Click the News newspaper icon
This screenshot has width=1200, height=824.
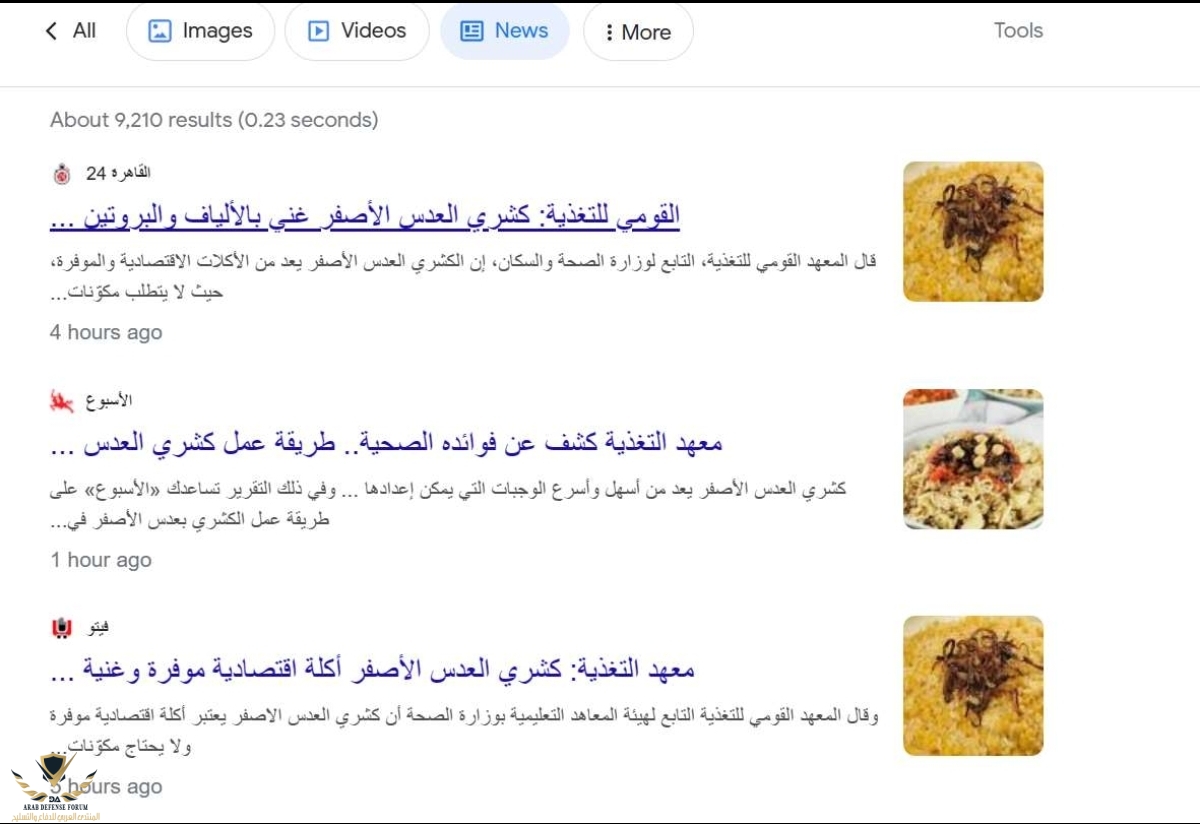(471, 31)
